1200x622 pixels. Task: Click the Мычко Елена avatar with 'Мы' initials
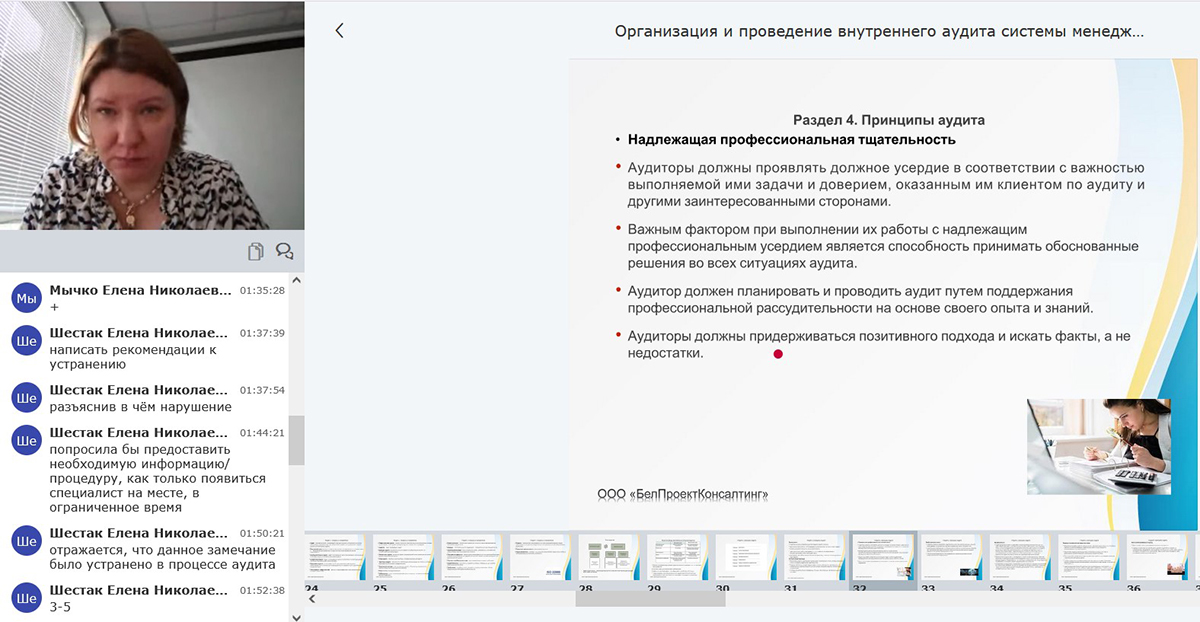pos(26,297)
